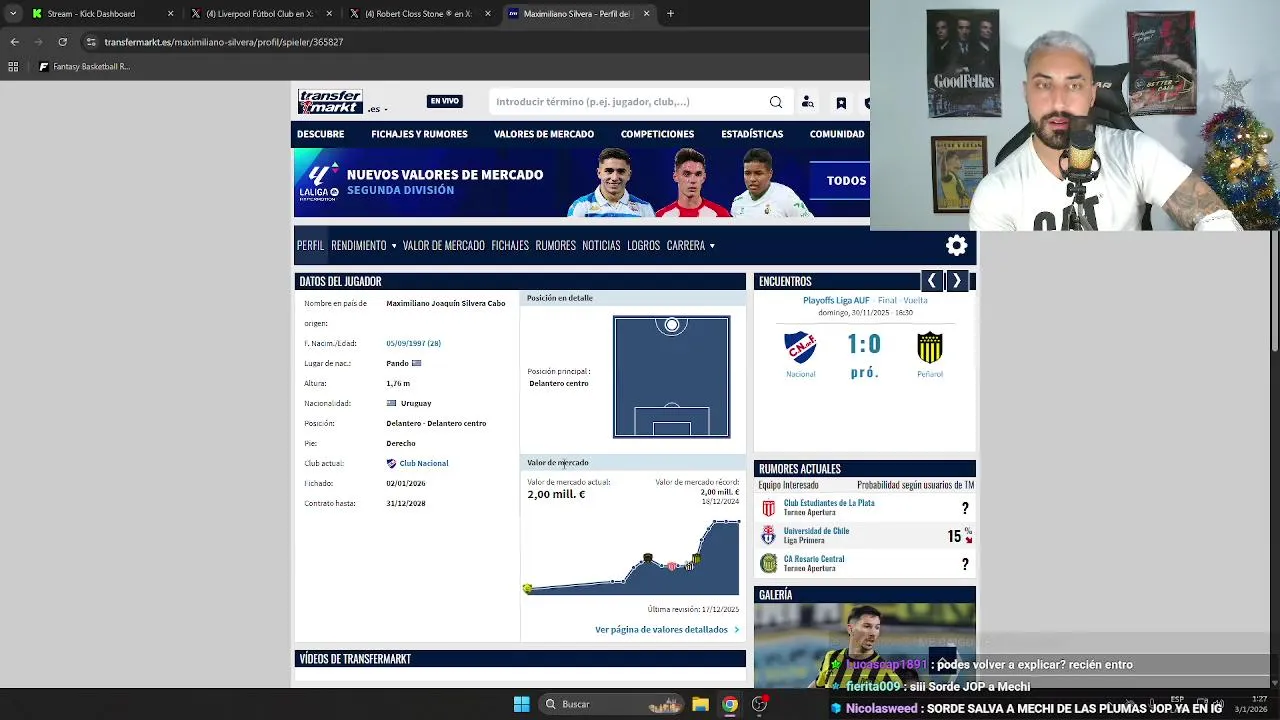Click the site info icon in address bar
The height and width of the screenshot is (720, 1280).
pyautogui.click(x=91, y=42)
